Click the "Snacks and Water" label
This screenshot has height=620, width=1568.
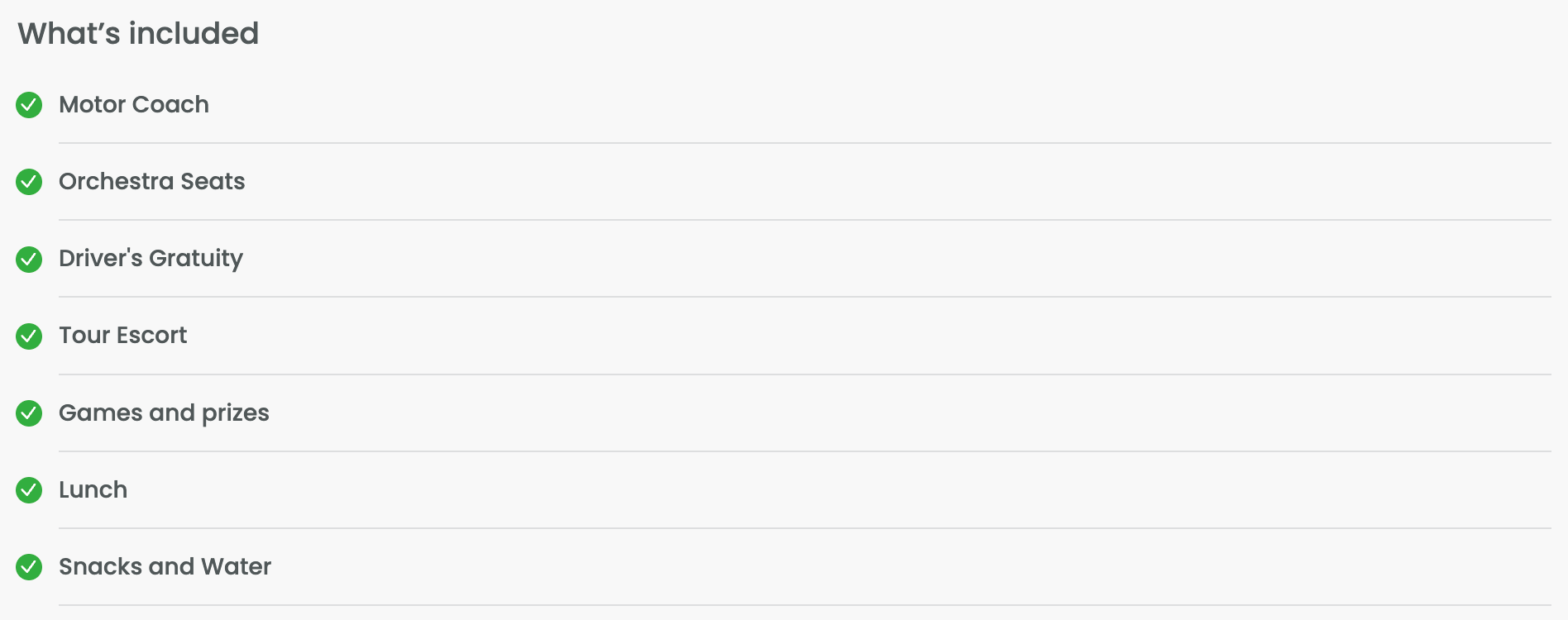165,567
